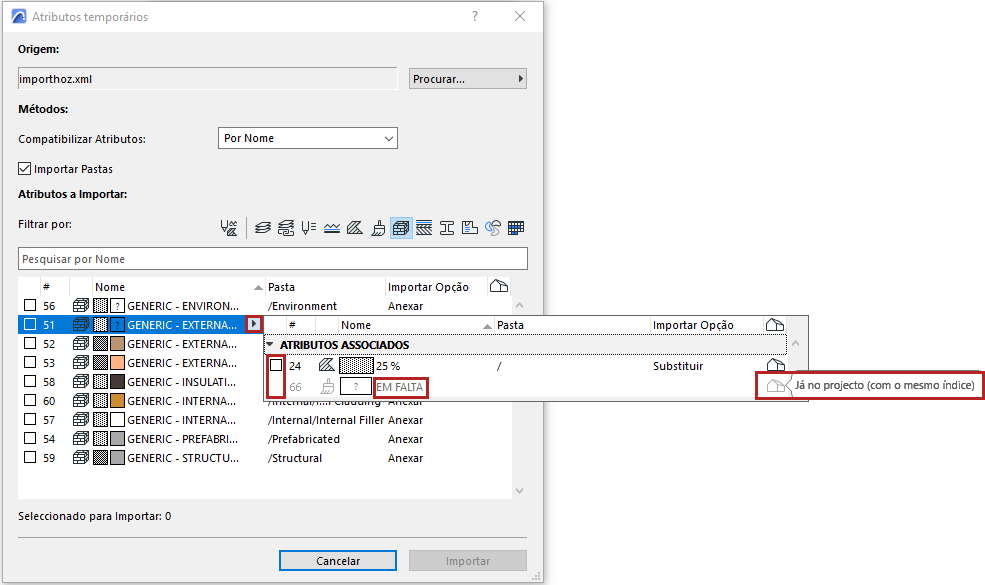
Task: Click the house icon on the Substituir row
Action: [x=776, y=365]
